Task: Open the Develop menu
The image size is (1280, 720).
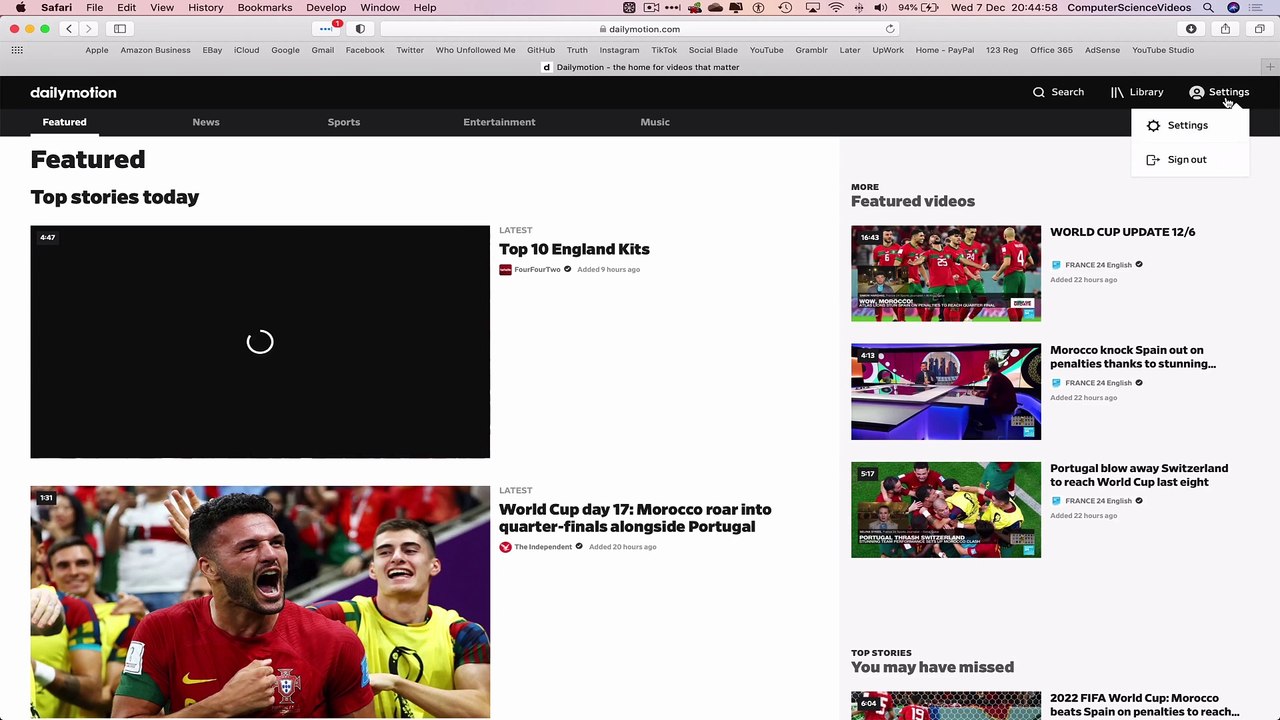Action: pyautogui.click(x=326, y=8)
